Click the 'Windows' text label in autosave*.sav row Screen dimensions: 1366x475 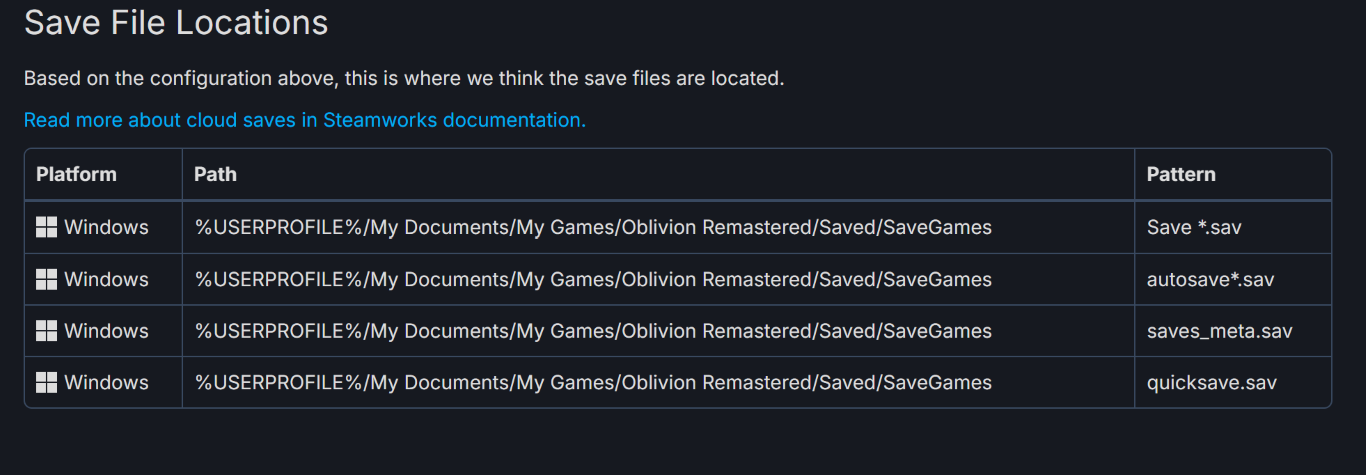[106, 280]
